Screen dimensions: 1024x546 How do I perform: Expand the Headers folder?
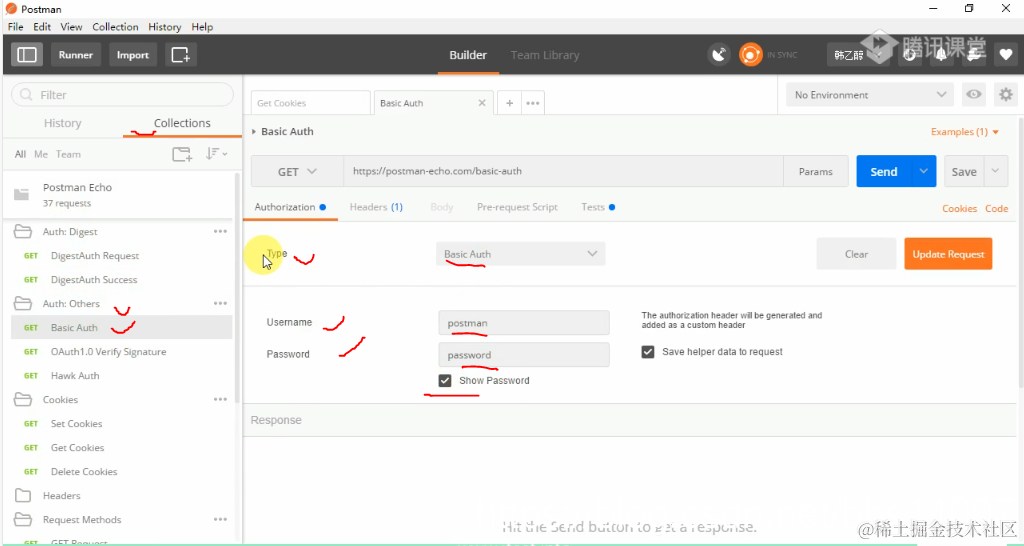pos(23,496)
